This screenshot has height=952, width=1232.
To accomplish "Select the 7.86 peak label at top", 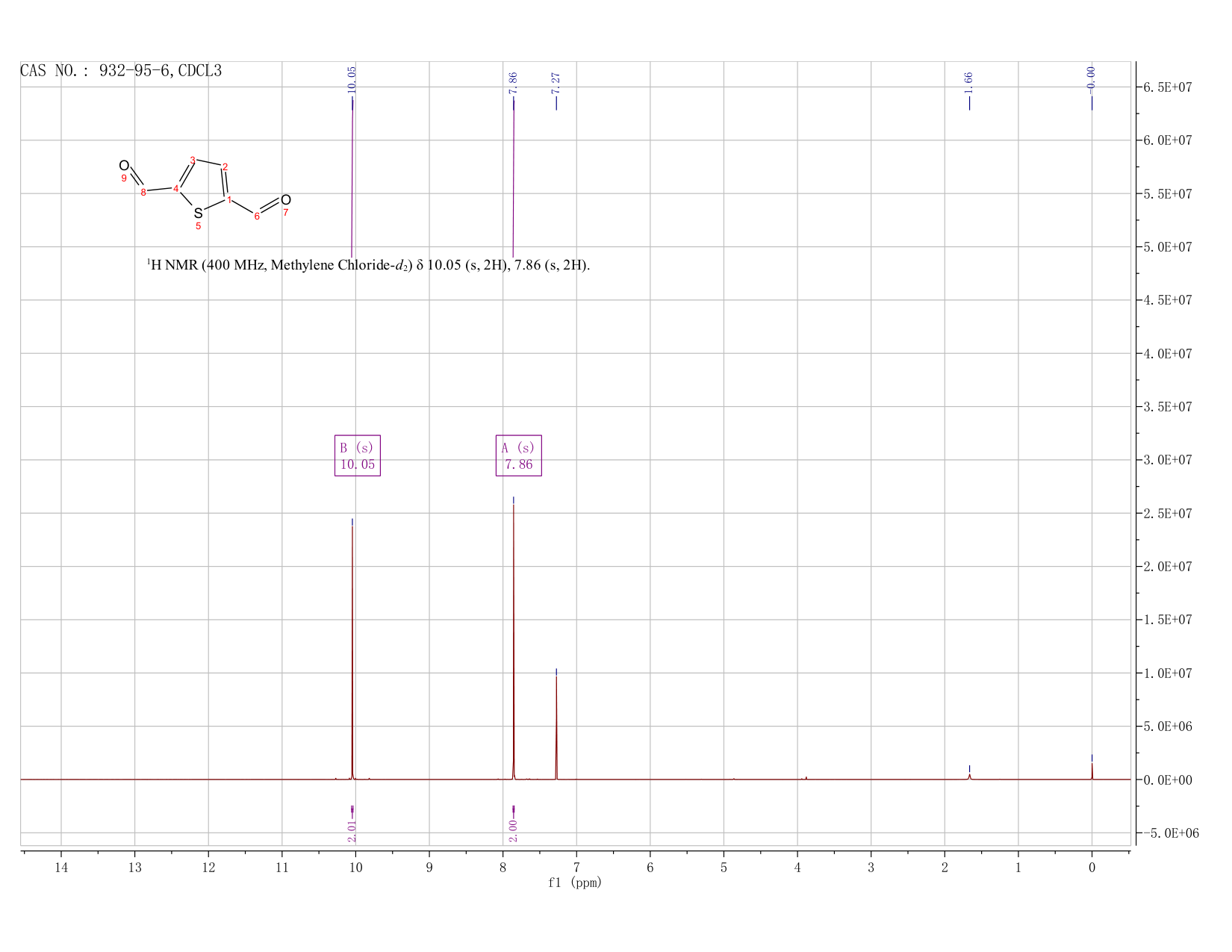I will coord(514,83).
